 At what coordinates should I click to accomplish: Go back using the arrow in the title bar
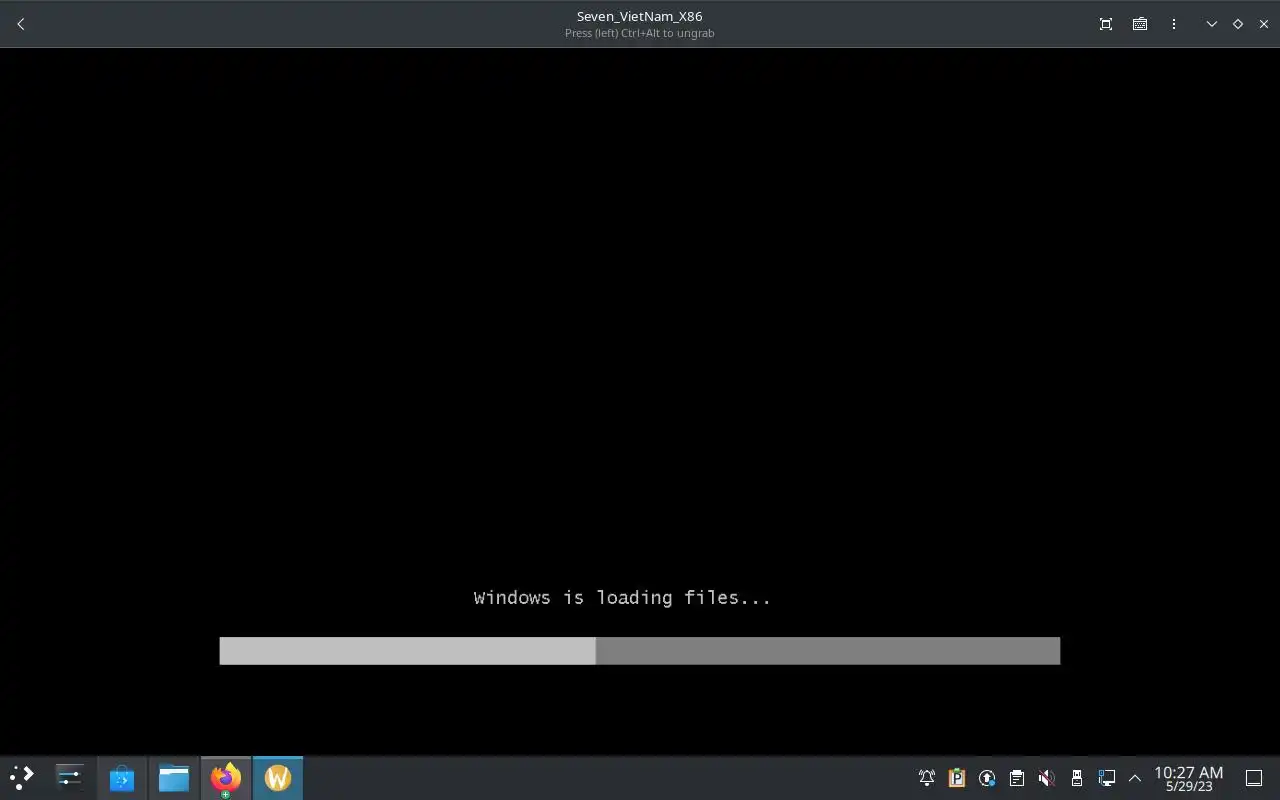21,24
